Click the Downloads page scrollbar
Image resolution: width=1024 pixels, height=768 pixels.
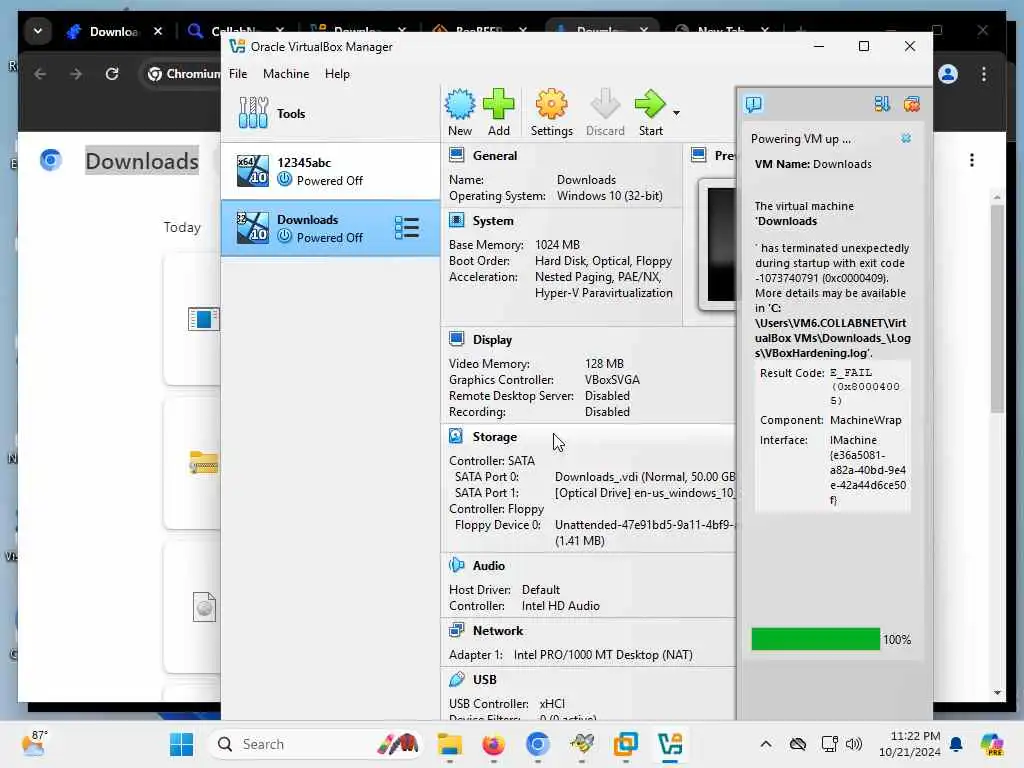click(997, 308)
